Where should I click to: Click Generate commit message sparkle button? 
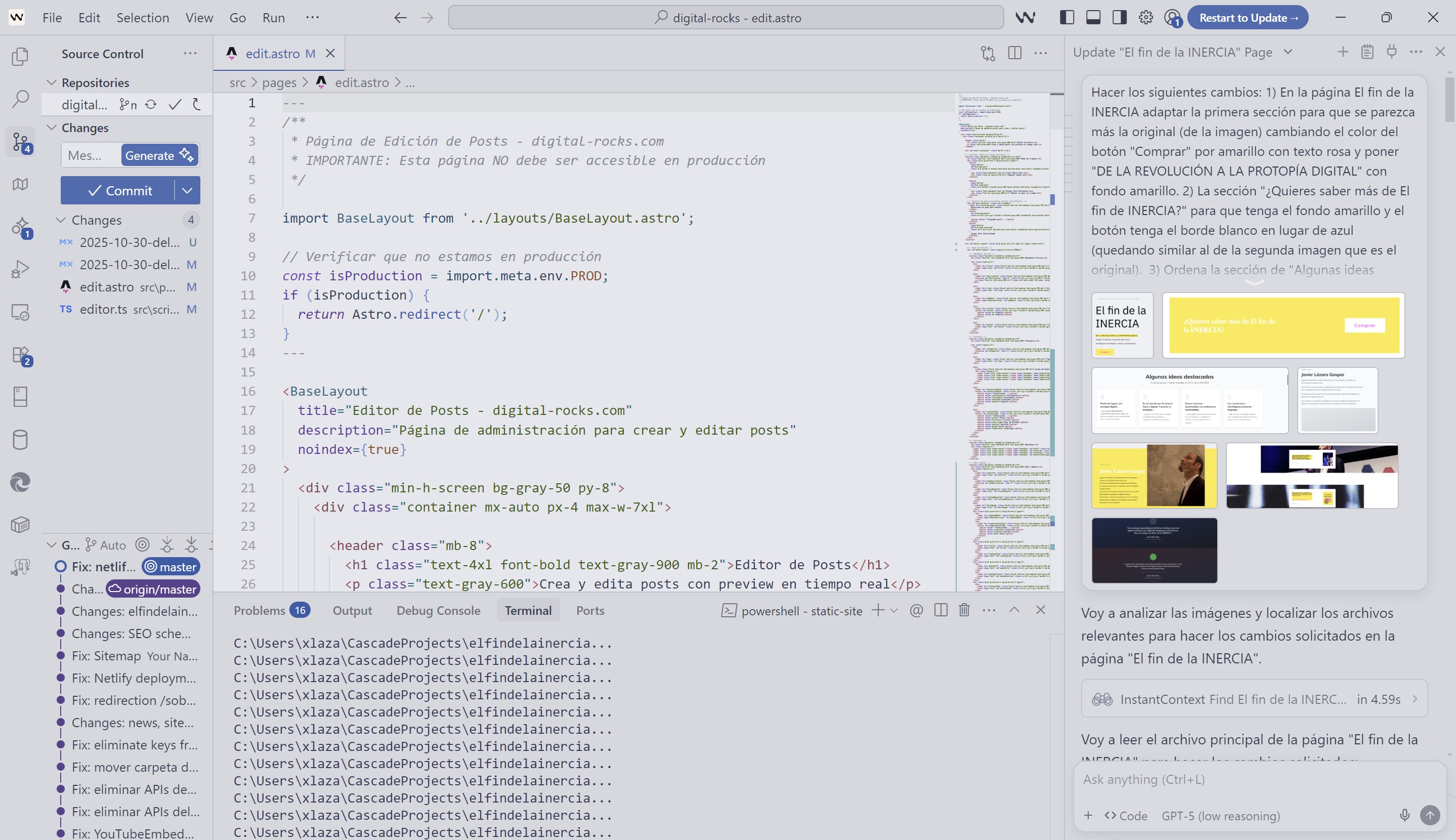point(159,155)
